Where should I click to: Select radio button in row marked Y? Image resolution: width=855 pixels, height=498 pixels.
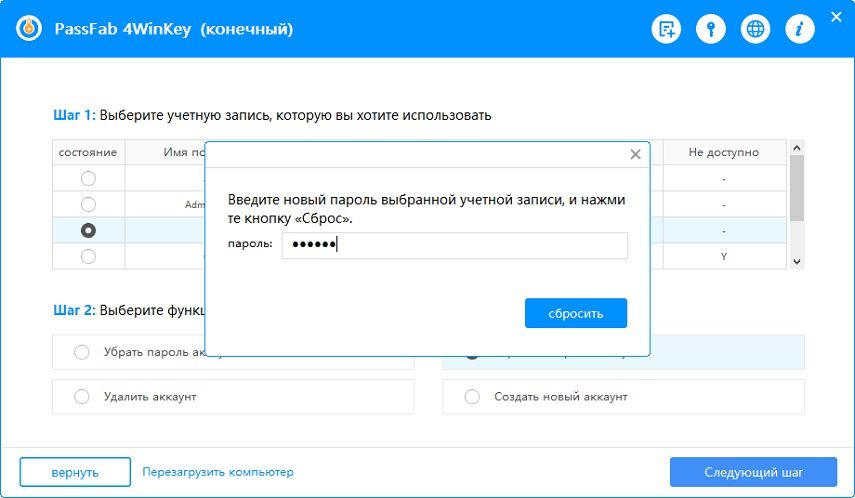click(x=88, y=256)
